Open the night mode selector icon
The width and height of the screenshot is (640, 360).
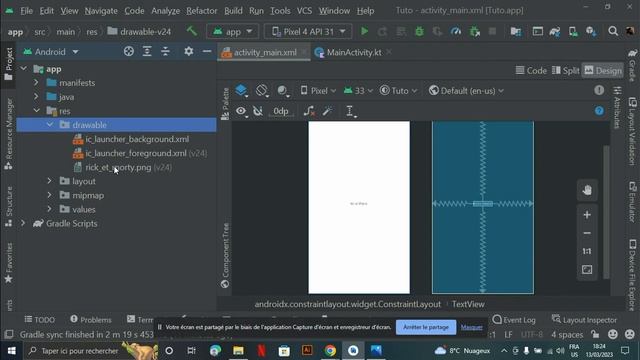pos(283,91)
